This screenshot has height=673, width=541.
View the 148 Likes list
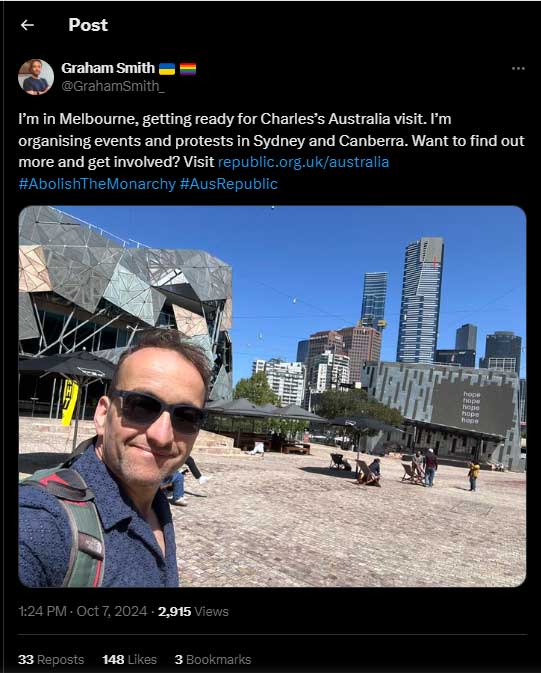coord(130,659)
